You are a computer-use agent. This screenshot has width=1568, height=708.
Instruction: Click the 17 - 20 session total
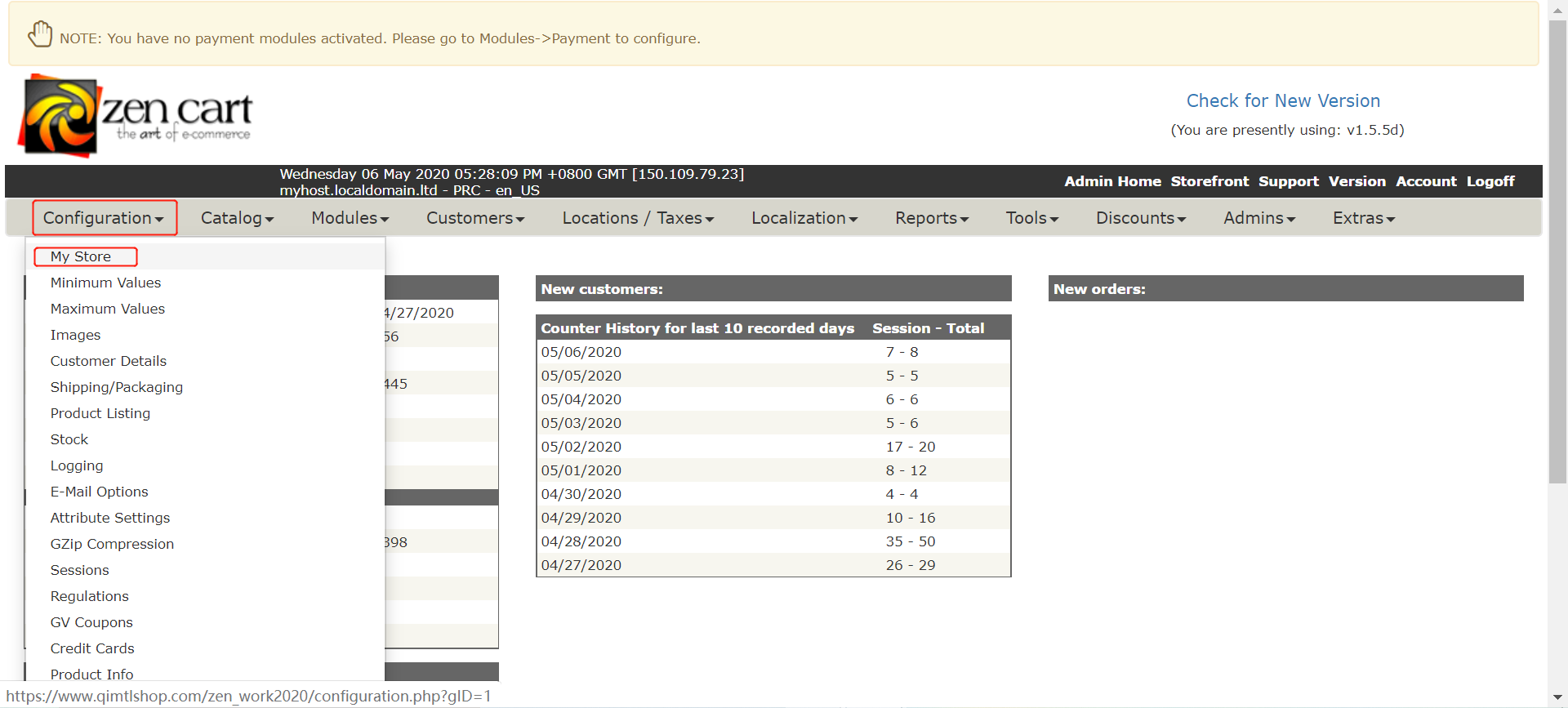pos(911,447)
